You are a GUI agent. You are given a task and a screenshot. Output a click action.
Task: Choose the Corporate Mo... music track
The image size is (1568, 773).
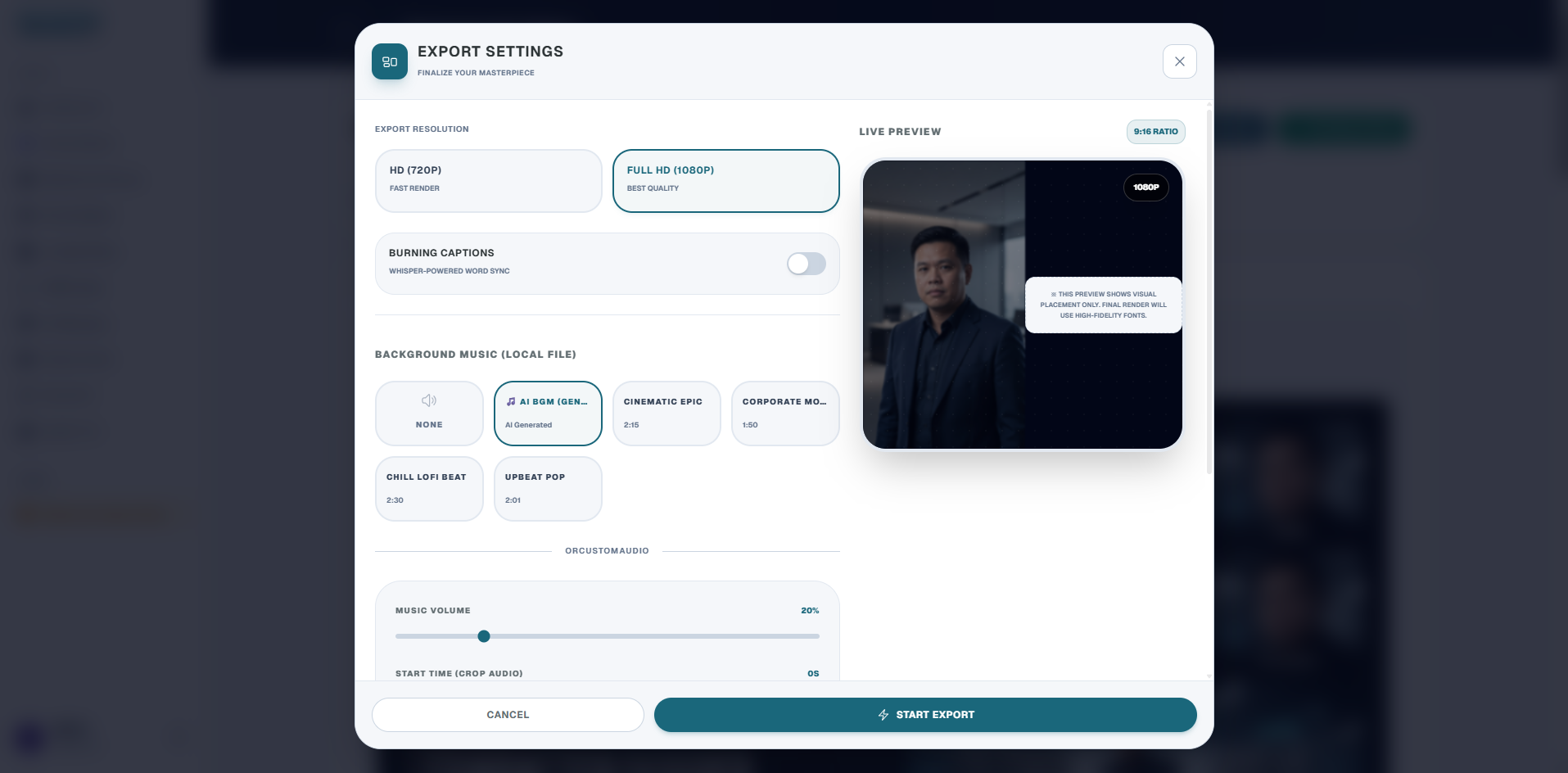(785, 414)
